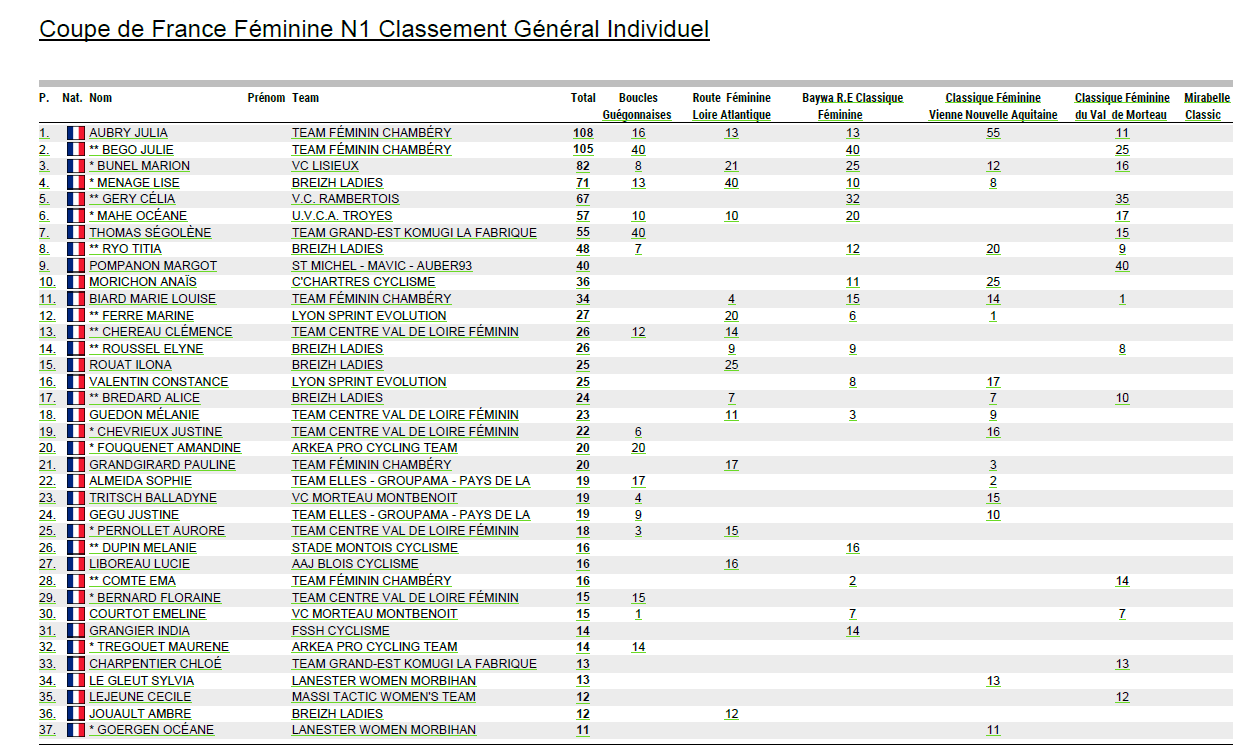Open team link FSSH CYCLISME

pyautogui.click(x=341, y=631)
